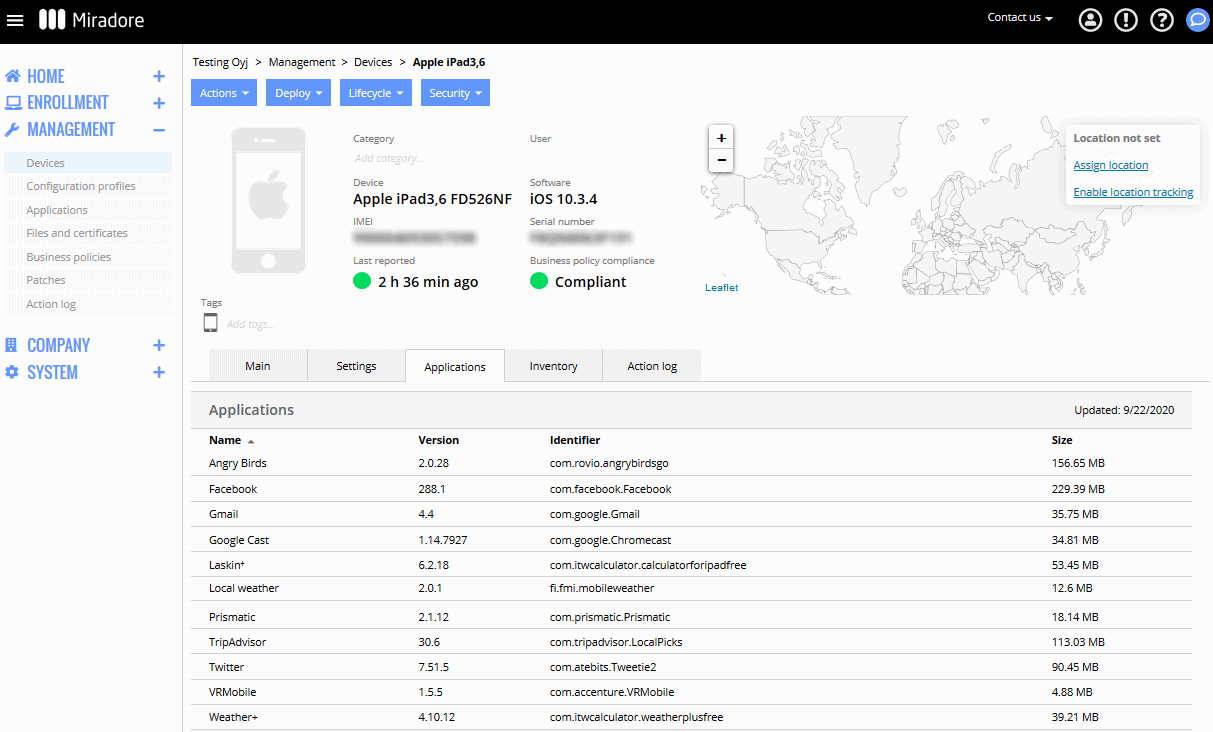
Task: Select the Prismatic application row
Action: [691, 617]
